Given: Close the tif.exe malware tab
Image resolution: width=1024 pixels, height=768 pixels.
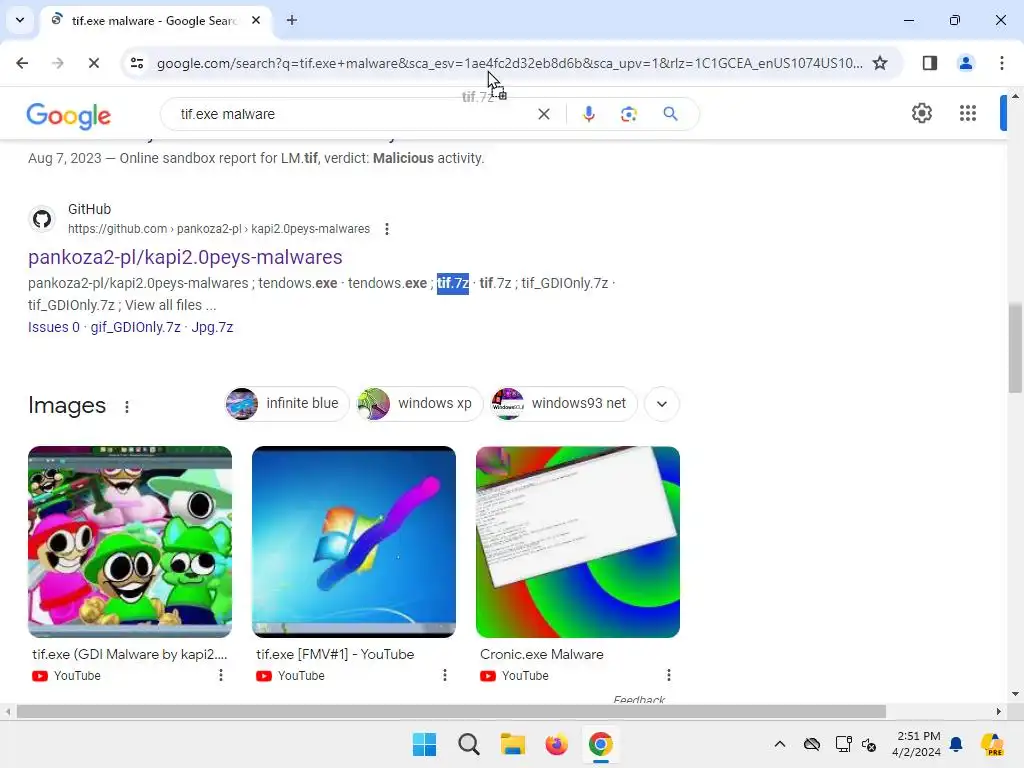Looking at the screenshot, I should point(256,20).
